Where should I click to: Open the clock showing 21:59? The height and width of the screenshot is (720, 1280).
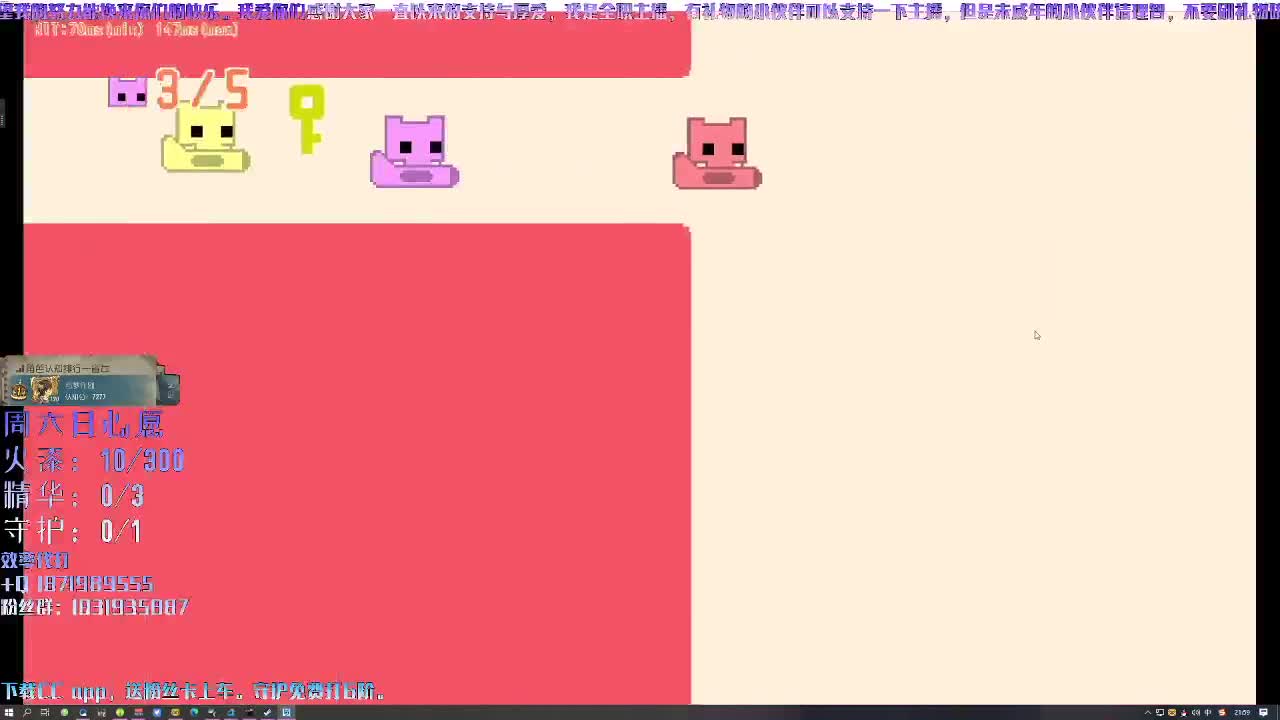tap(1242, 713)
